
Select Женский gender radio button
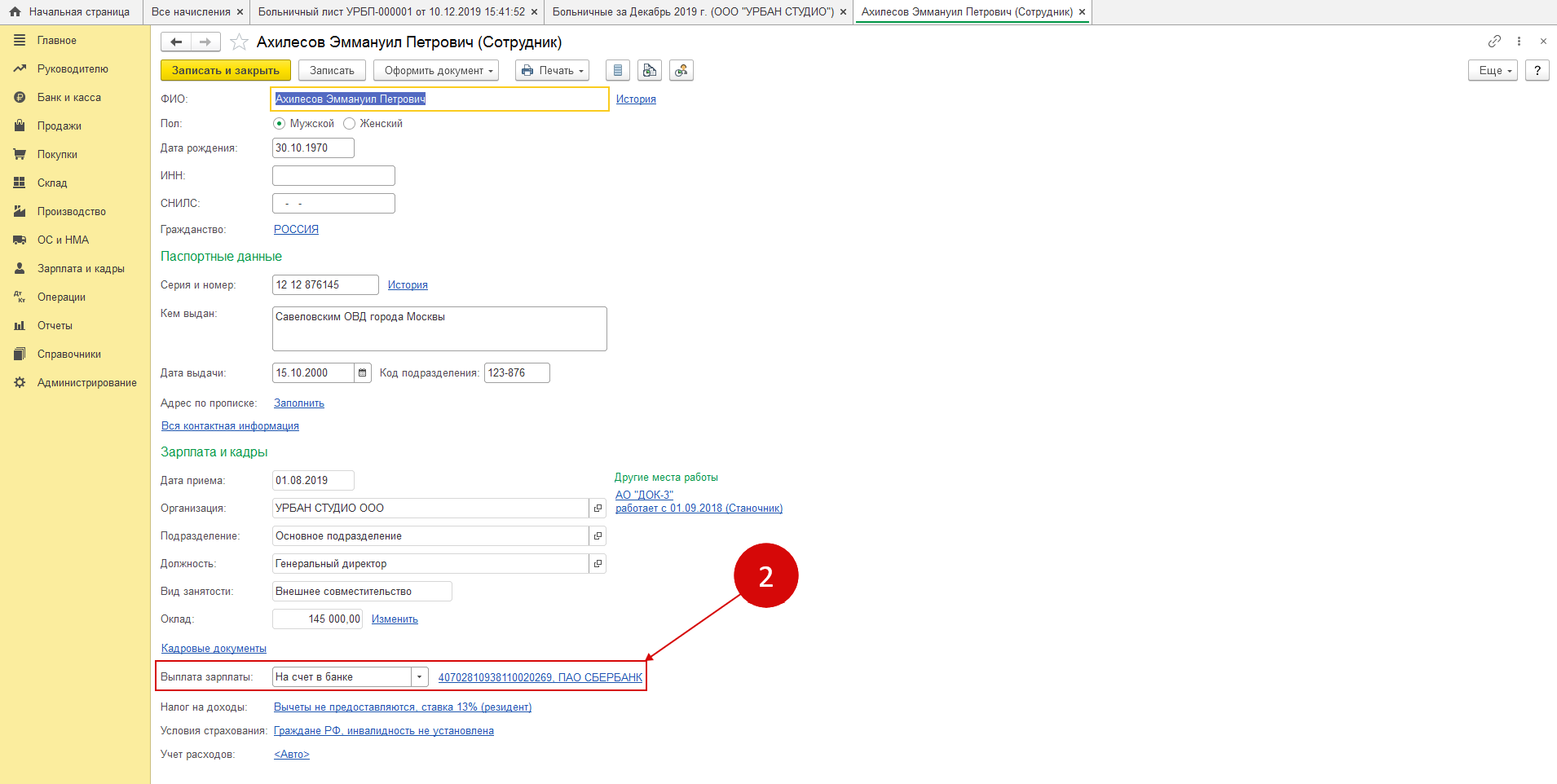pyautogui.click(x=350, y=124)
